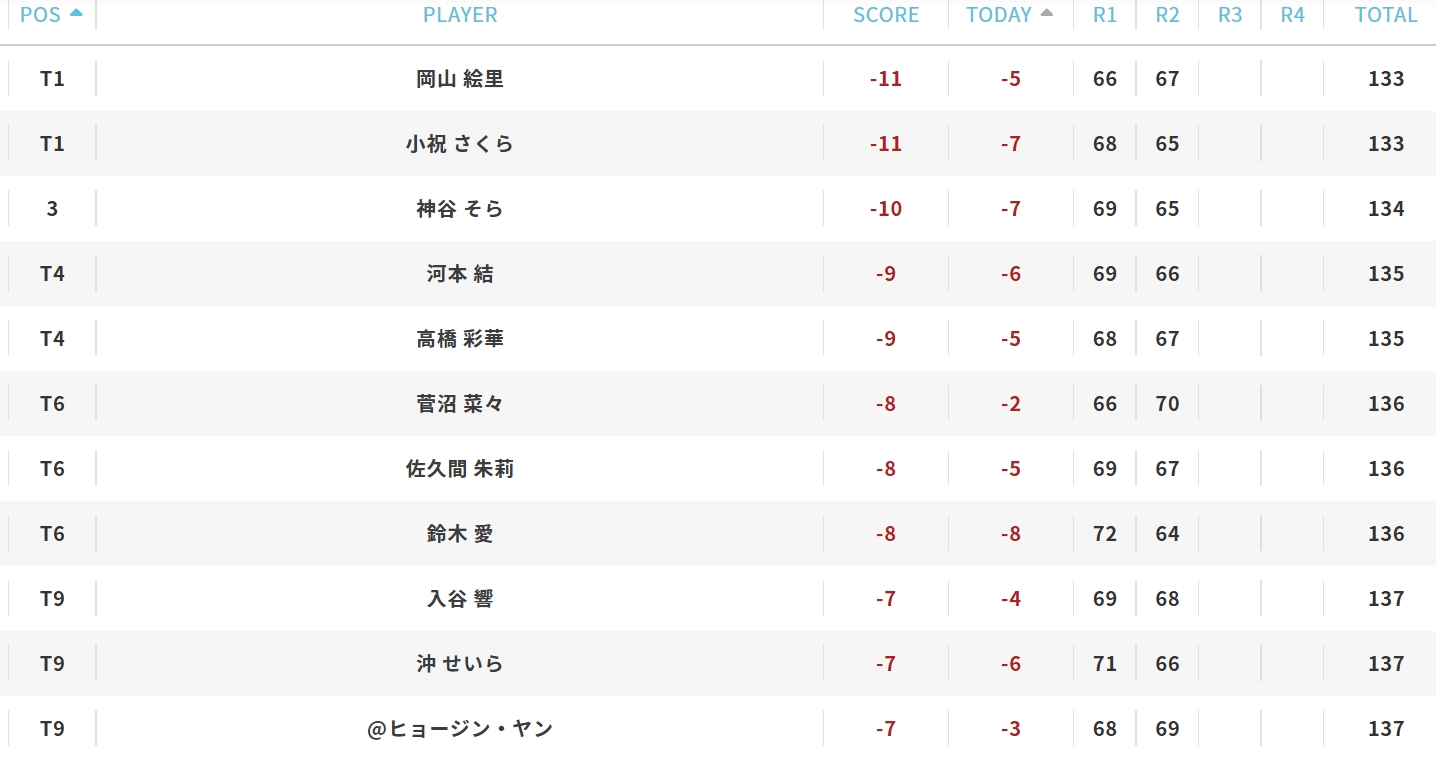1436x757 pixels.
Task: Sort by the PLAYER column header
Action: [x=460, y=15]
